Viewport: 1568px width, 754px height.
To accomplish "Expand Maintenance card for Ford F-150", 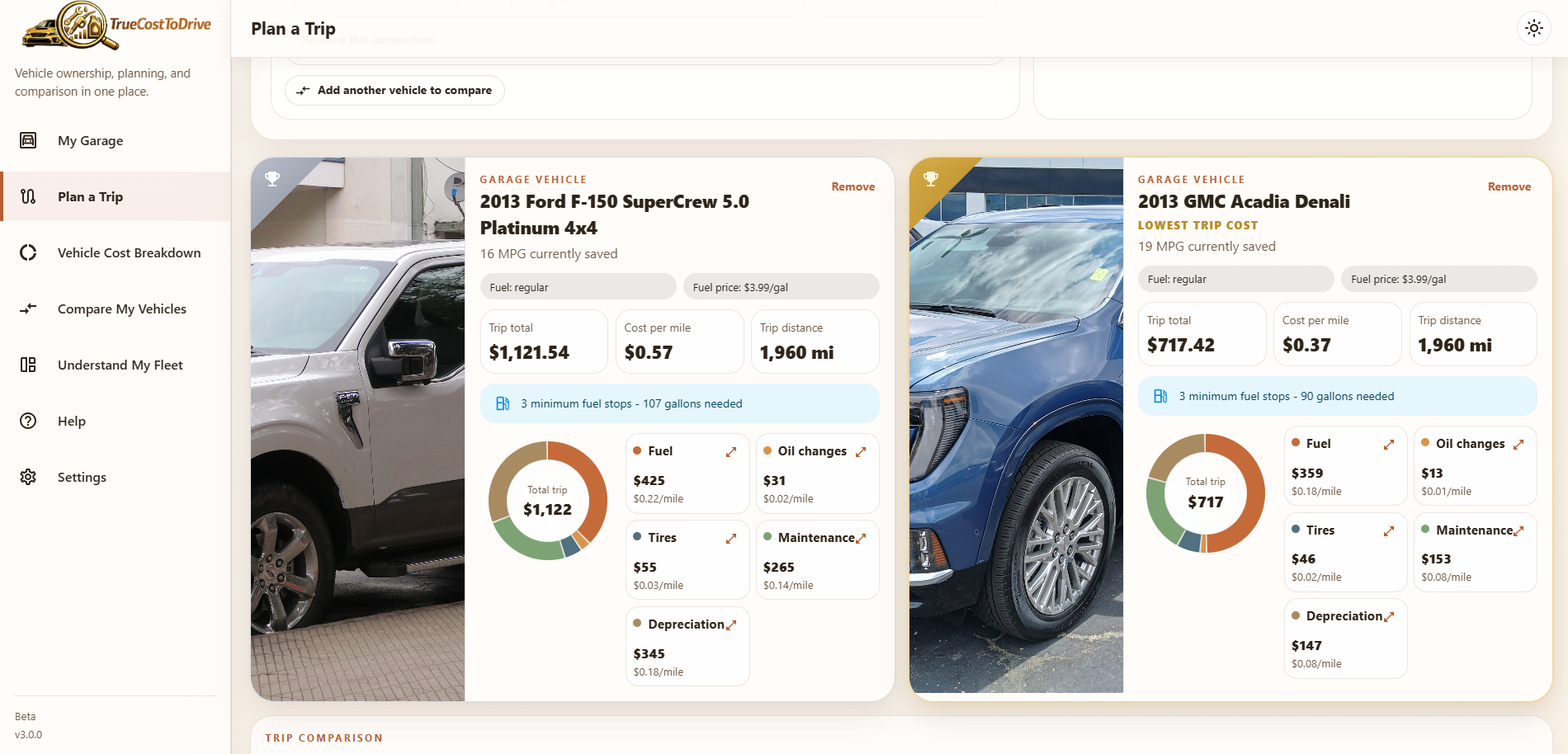I will point(861,538).
